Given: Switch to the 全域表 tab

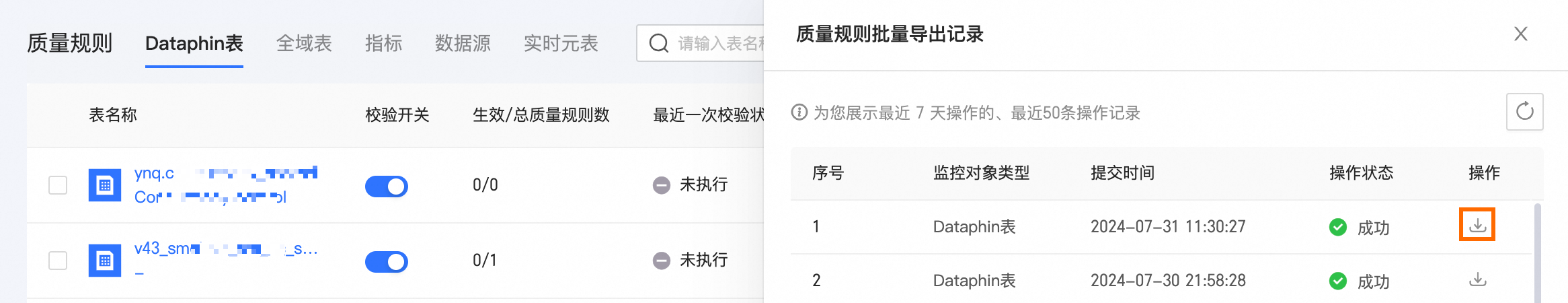Looking at the screenshot, I should click(x=304, y=44).
